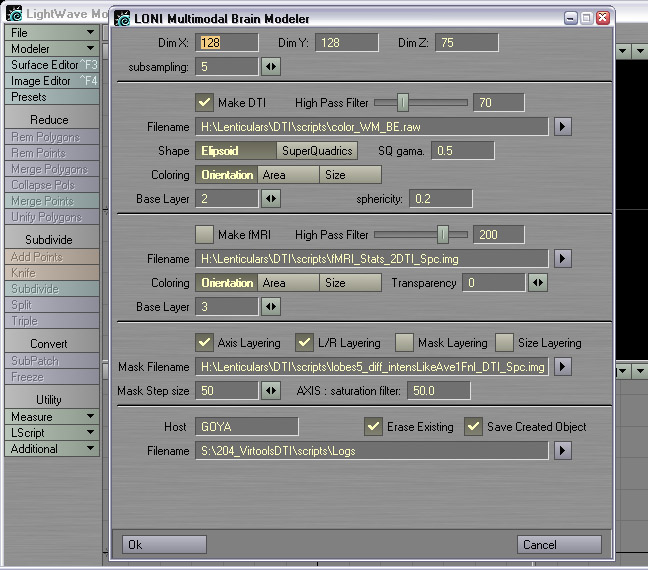648x570 pixels.
Task: Click Mask Step size stepper arrows
Action: [271, 391]
